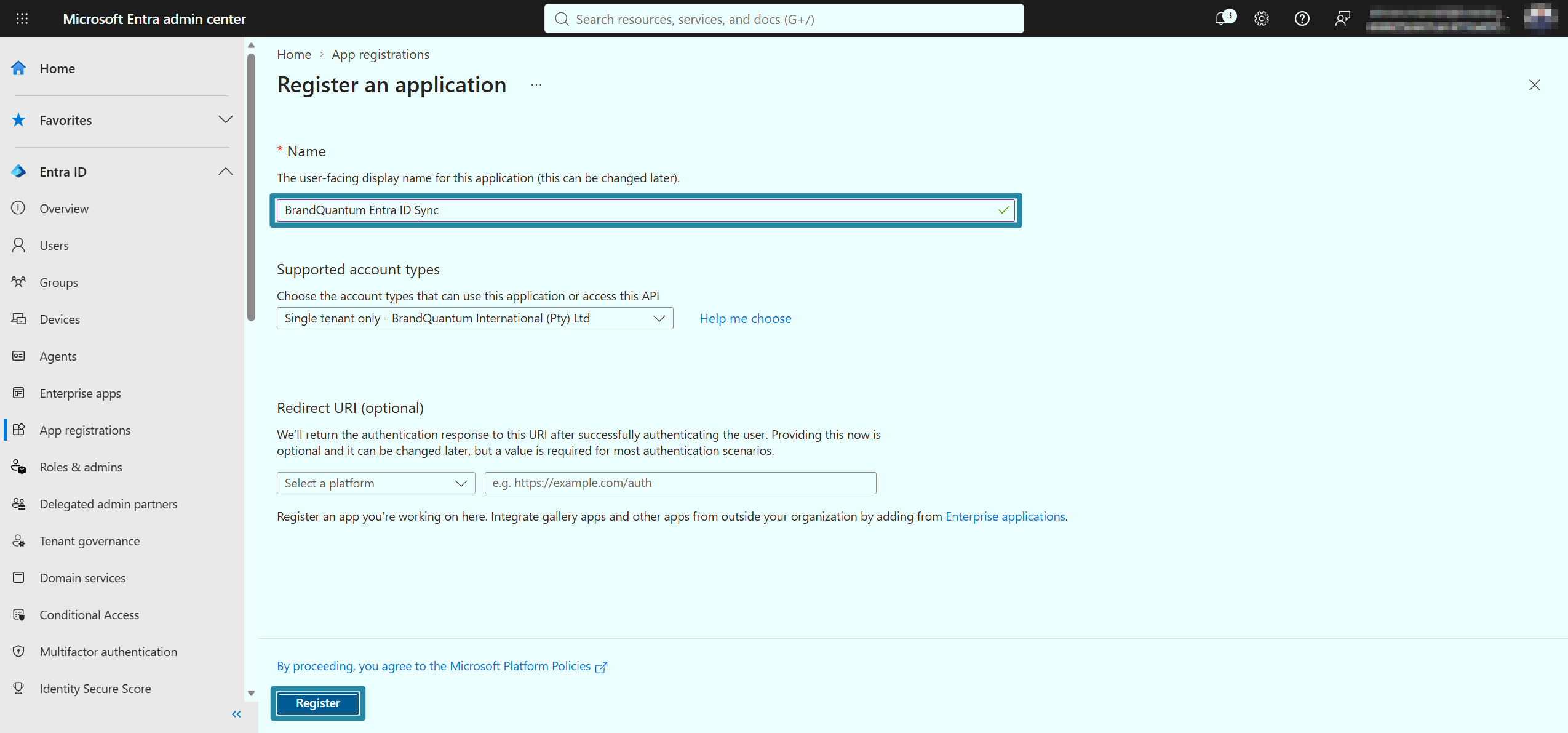Collapse the sidebar with double-chevron icon

(x=236, y=714)
